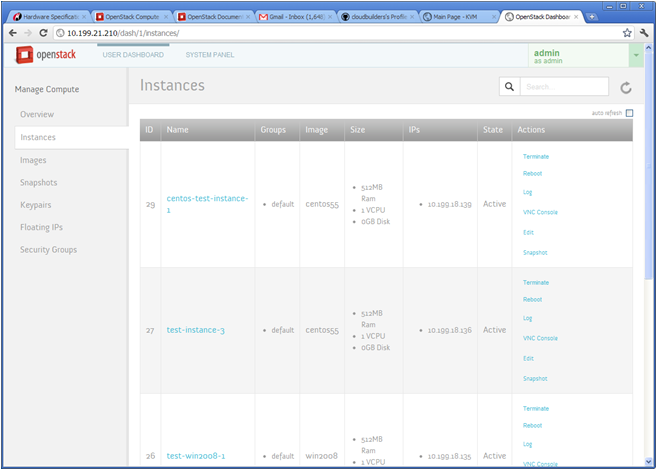Open the browser wrench settings menu
This screenshot has width=657, height=470.
(644, 33)
